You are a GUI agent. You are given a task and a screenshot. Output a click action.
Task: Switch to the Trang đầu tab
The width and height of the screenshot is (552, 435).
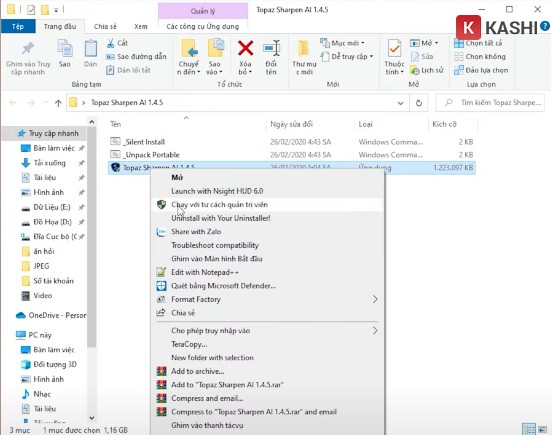(x=60, y=26)
